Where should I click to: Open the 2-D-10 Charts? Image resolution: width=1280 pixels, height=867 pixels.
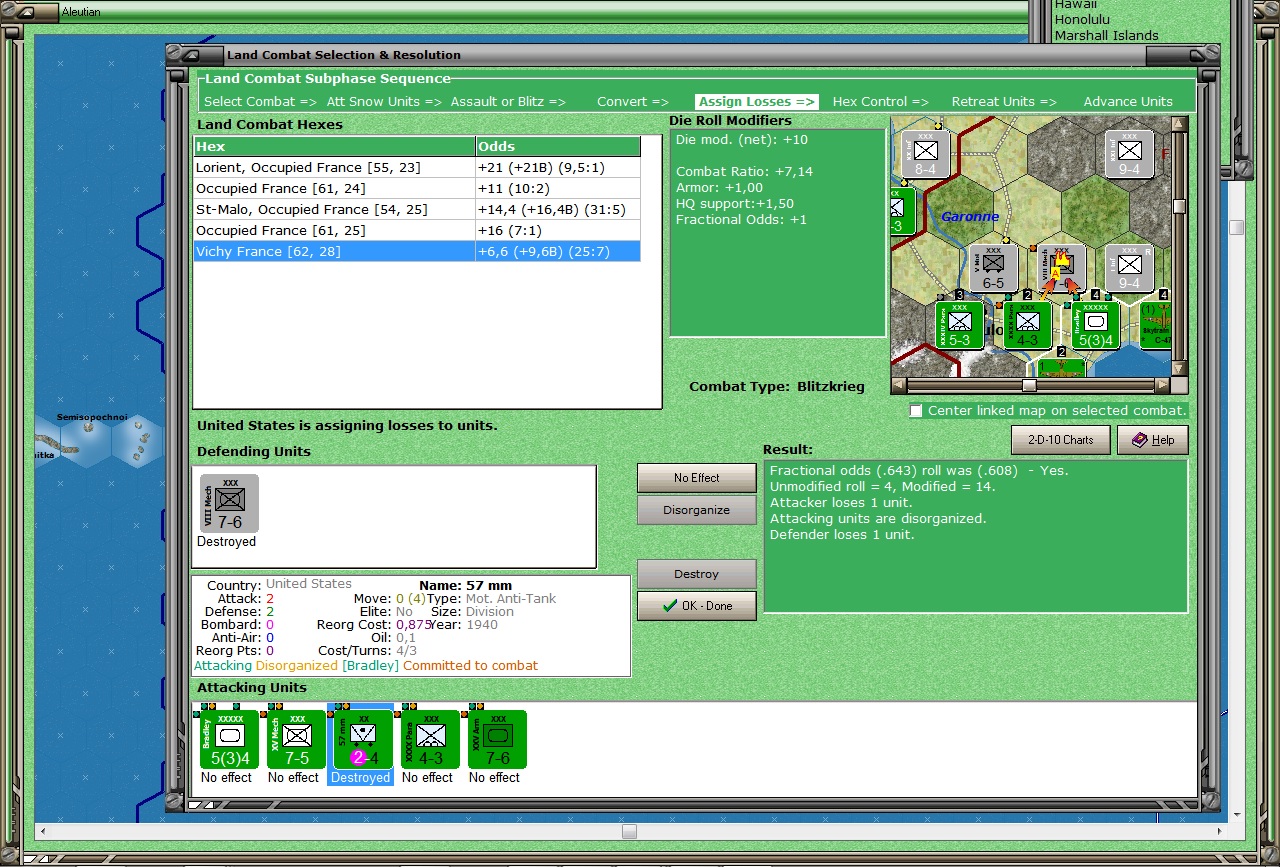tap(1060, 440)
